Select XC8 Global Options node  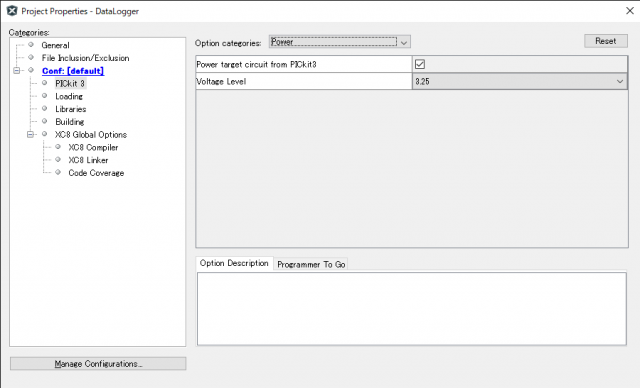tap(91, 135)
